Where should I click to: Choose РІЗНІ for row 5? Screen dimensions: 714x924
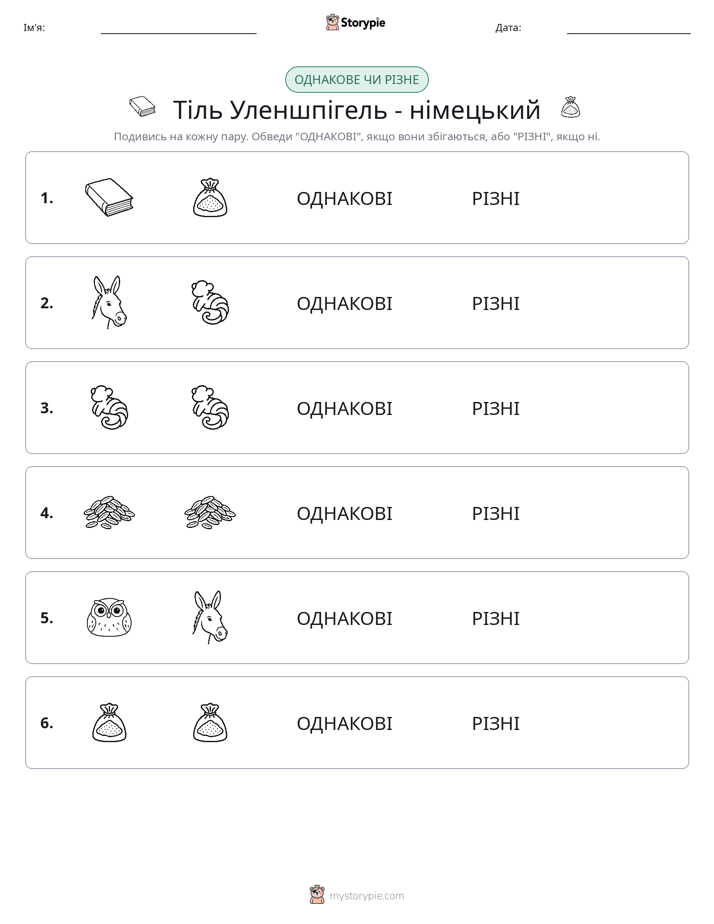[x=495, y=619]
